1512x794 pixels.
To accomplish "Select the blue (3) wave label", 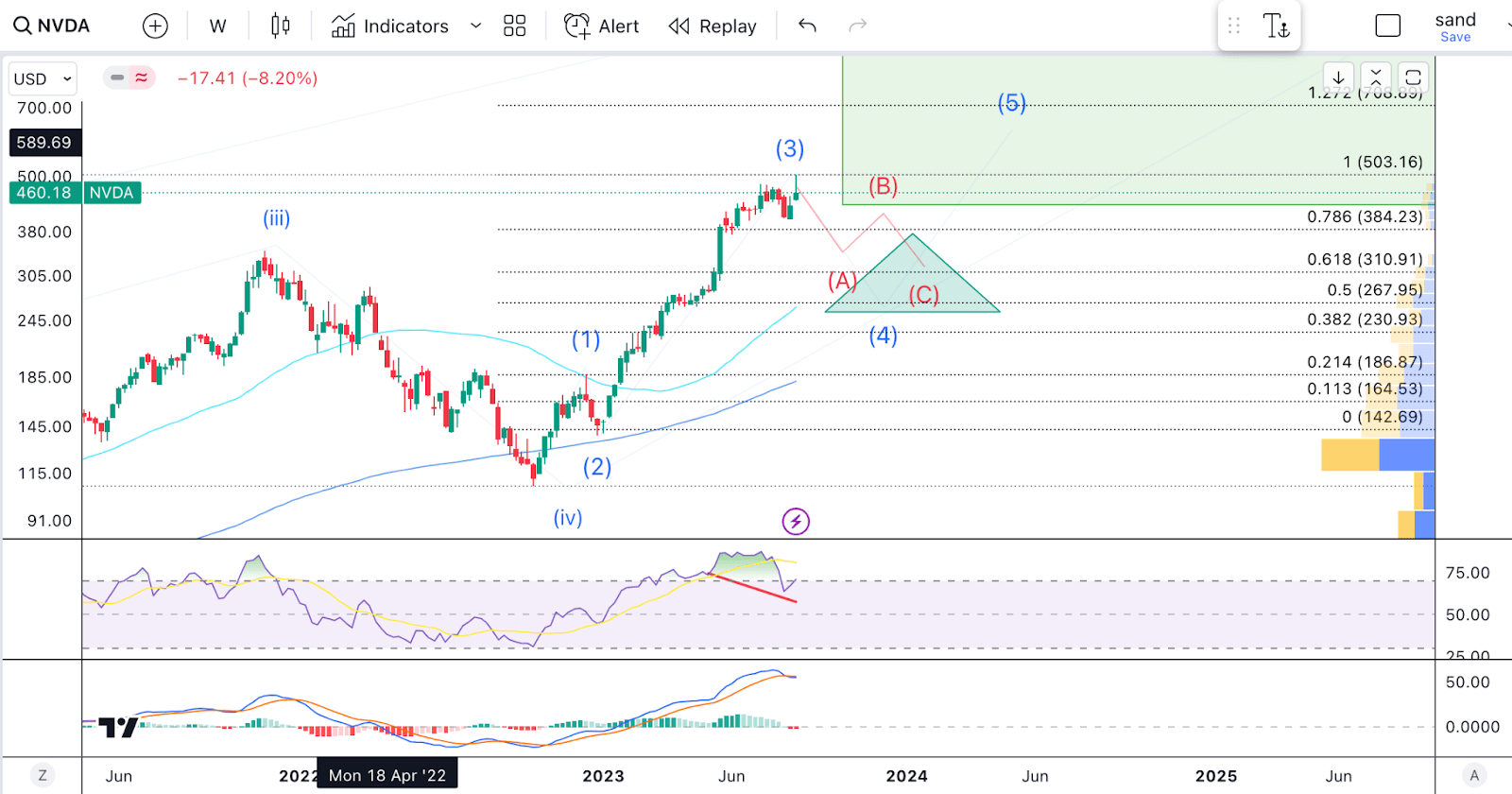I will tap(790, 149).
